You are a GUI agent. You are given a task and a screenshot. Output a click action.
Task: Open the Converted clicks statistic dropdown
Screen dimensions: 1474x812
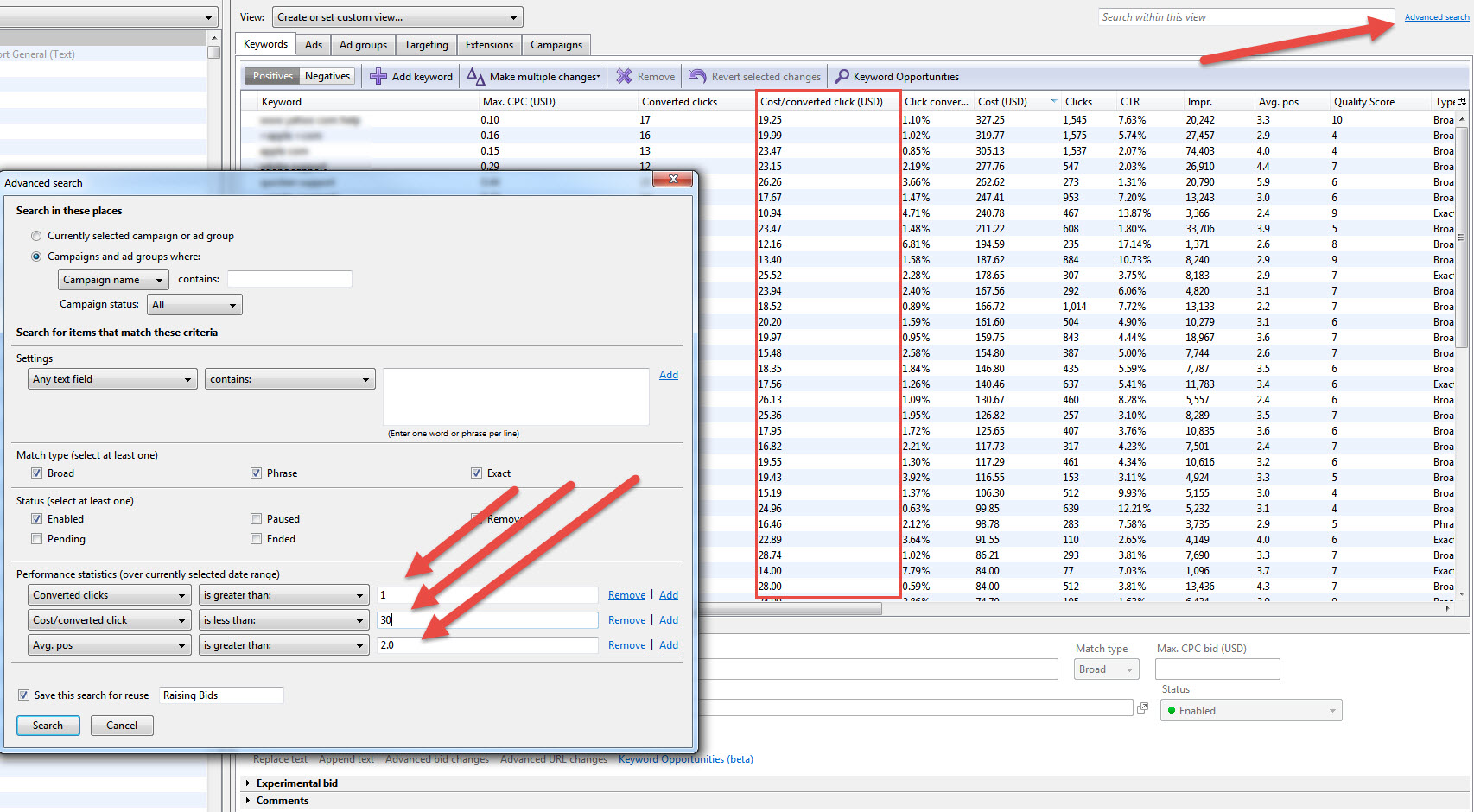coord(109,595)
